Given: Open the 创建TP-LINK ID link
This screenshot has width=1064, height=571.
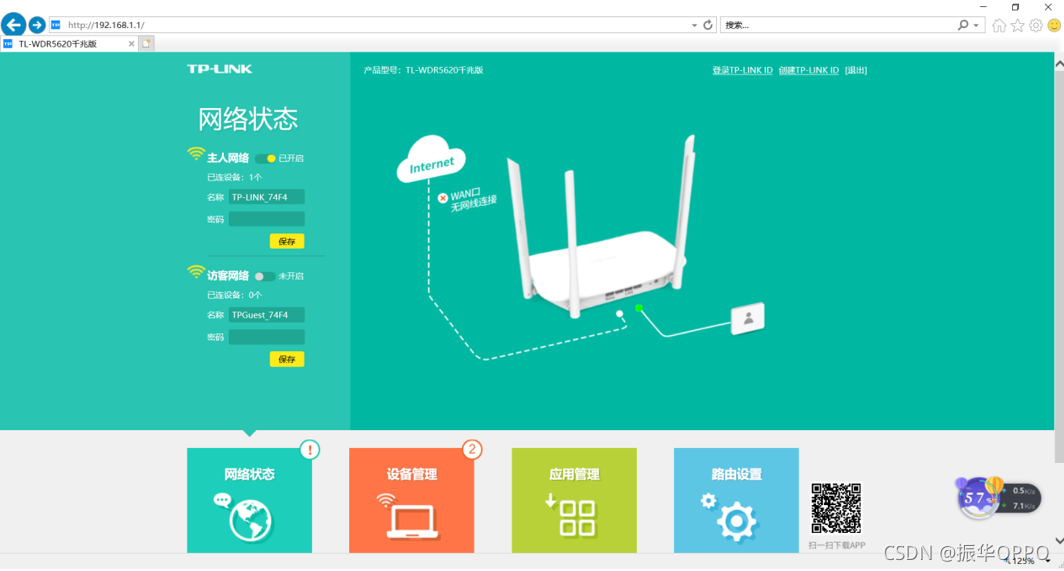Looking at the screenshot, I should click(808, 70).
